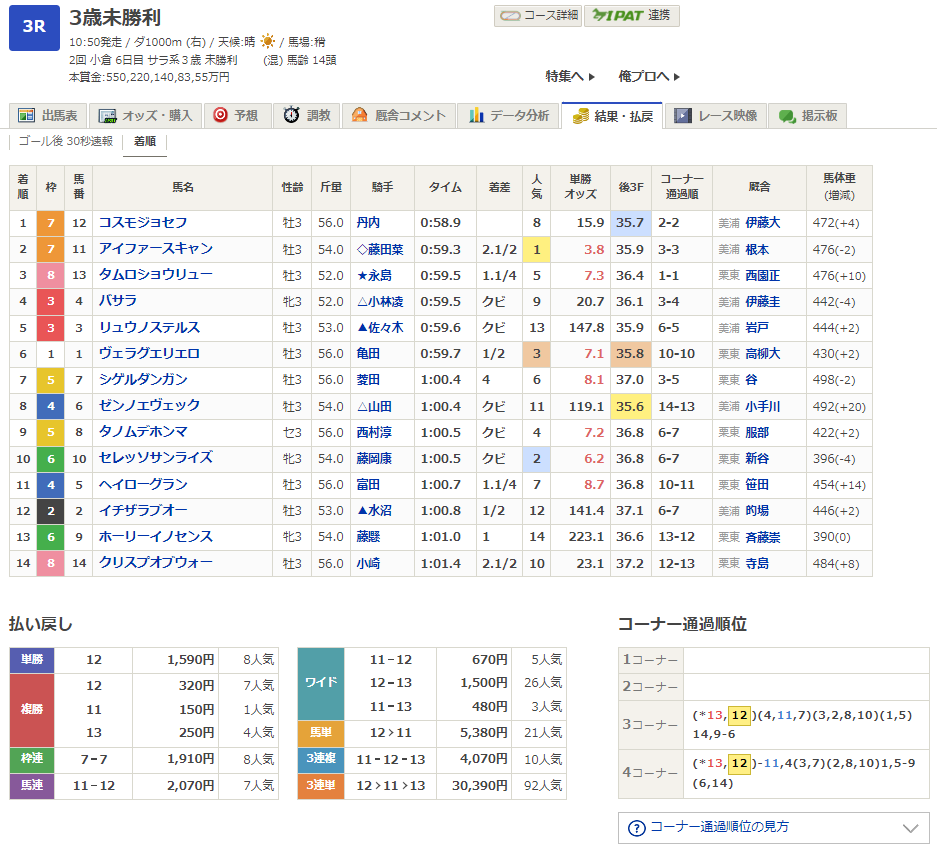Click the blue 3R race number badge

[x=34, y=27]
